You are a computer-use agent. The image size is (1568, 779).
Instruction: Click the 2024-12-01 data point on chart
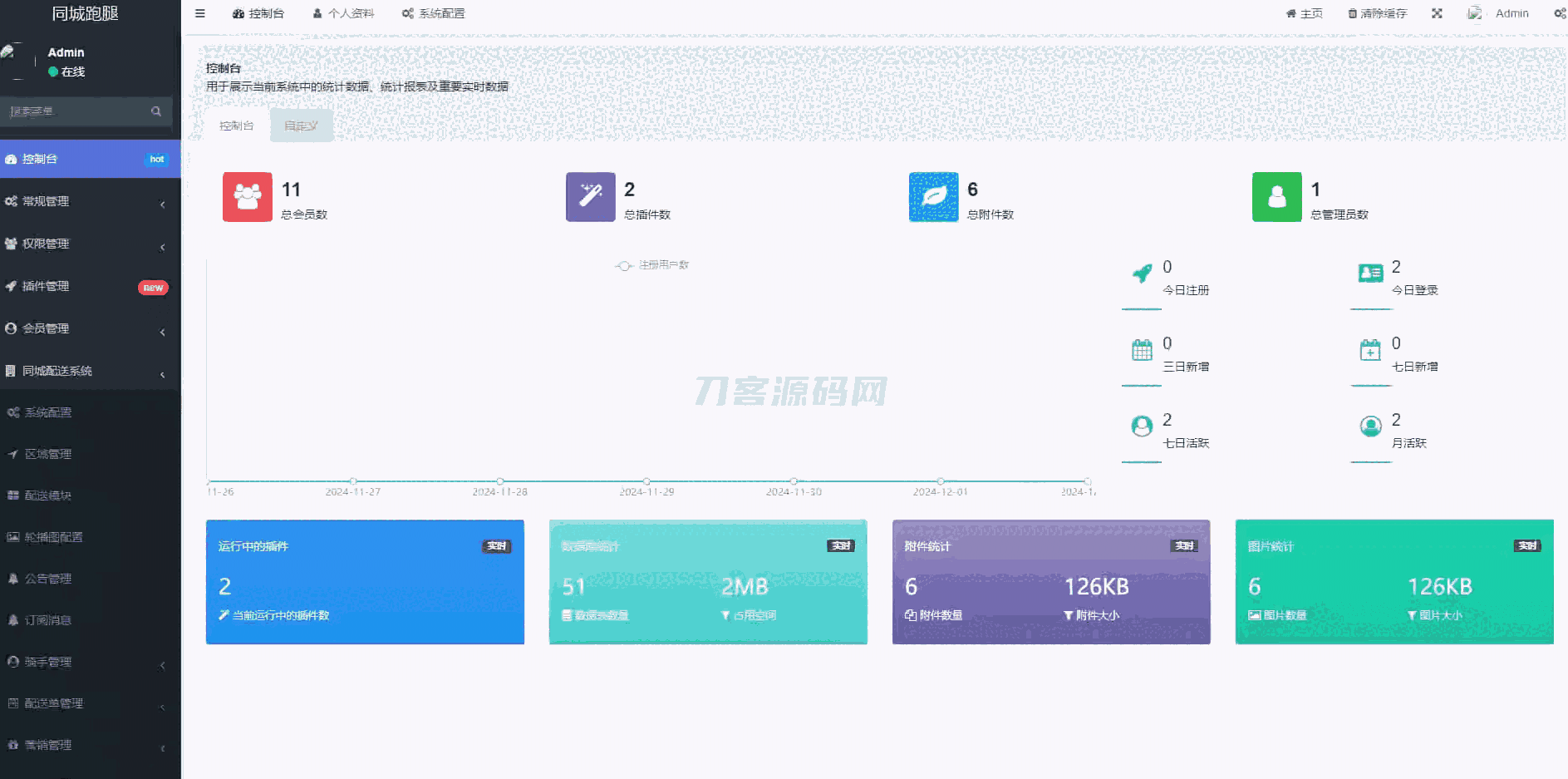(941, 481)
